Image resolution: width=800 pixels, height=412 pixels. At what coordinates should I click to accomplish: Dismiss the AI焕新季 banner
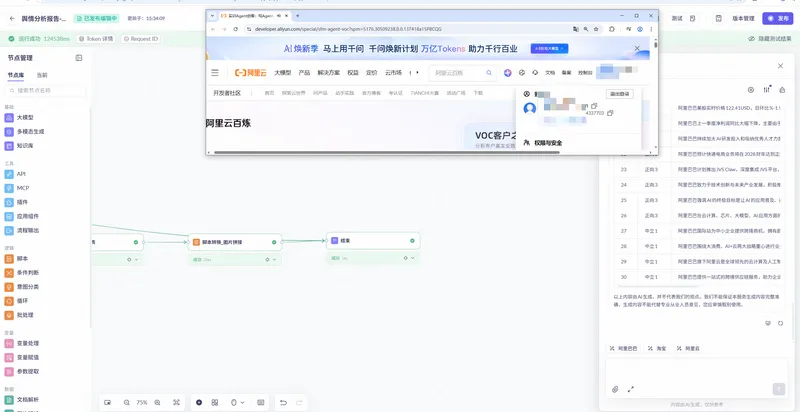click(x=637, y=48)
